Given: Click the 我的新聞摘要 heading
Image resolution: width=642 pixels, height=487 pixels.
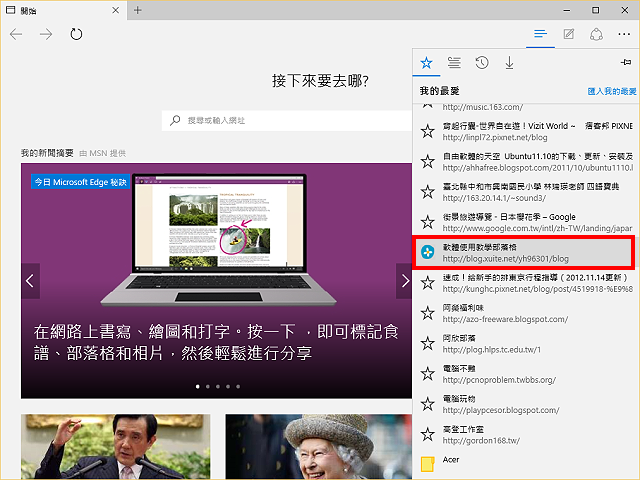Looking at the screenshot, I should [47, 153].
